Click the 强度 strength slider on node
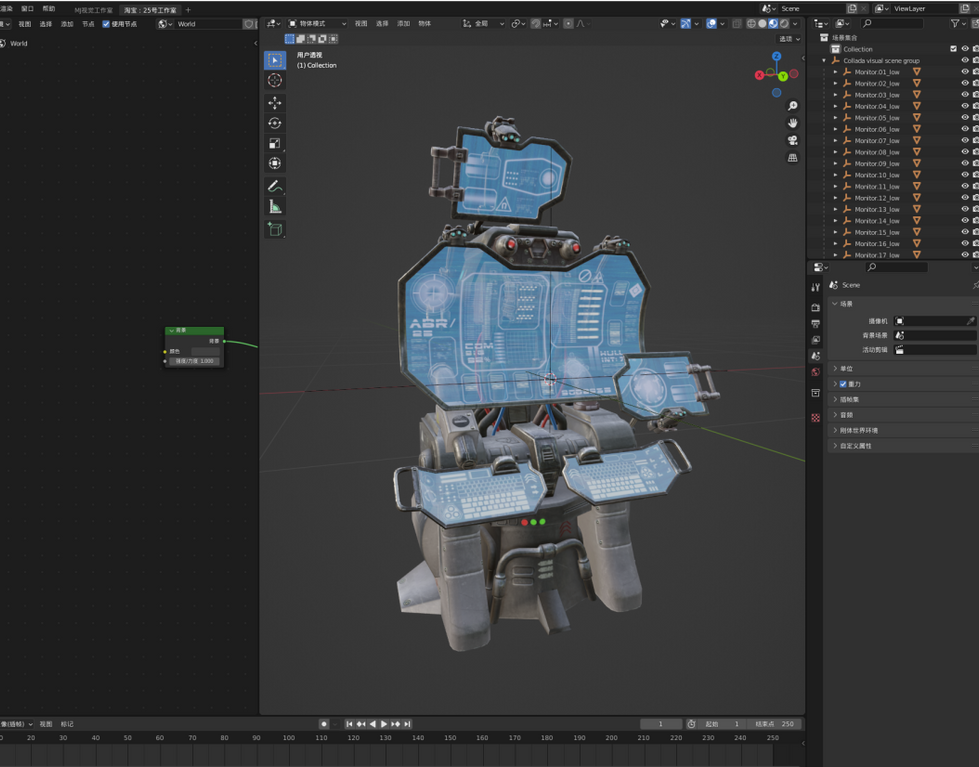 (193, 361)
